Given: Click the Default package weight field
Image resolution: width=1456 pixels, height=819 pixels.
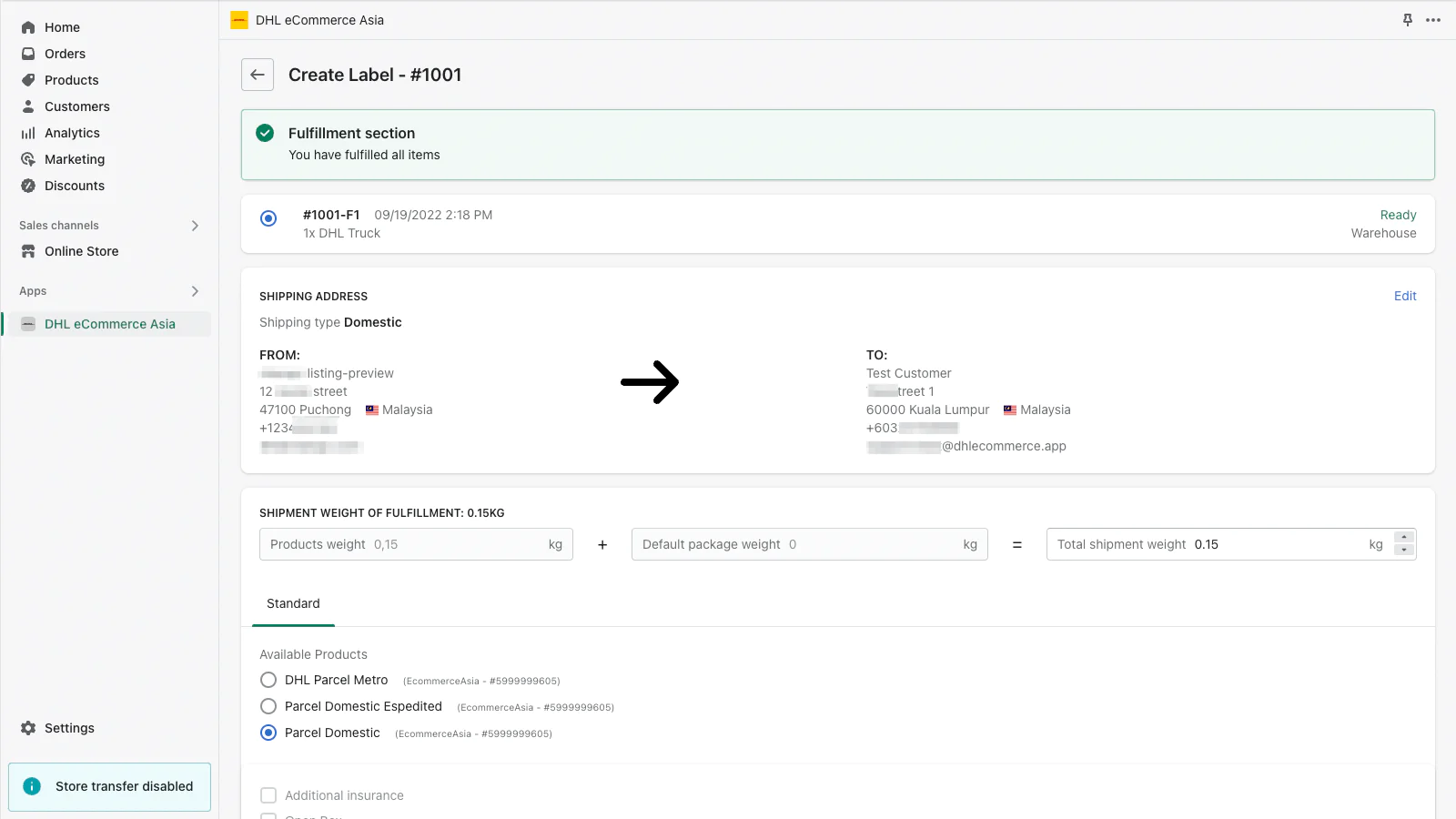Looking at the screenshot, I should (809, 544).
